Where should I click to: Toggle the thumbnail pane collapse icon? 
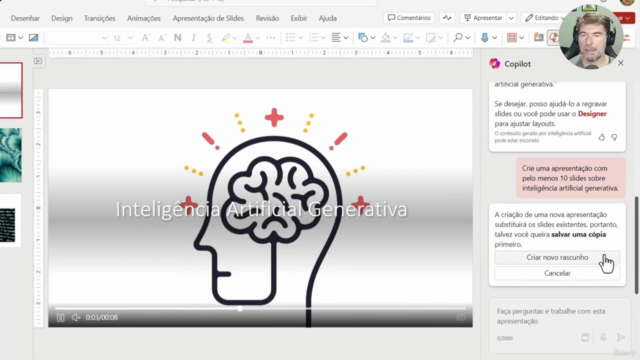38,61
